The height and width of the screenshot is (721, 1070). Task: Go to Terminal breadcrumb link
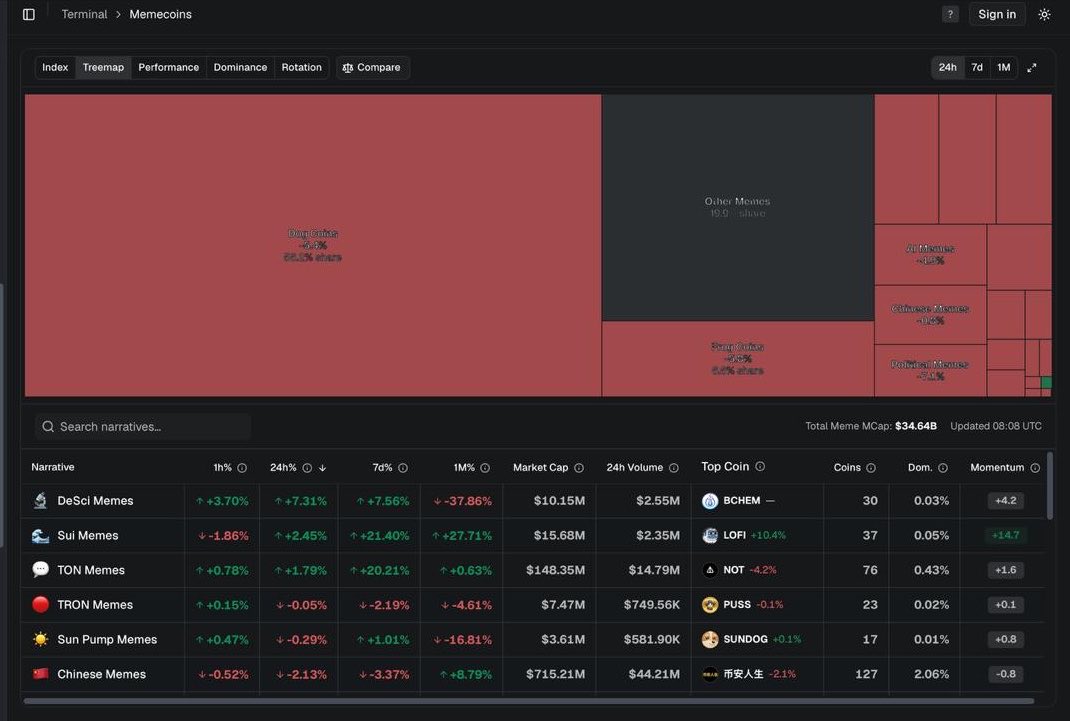(84, 14)
